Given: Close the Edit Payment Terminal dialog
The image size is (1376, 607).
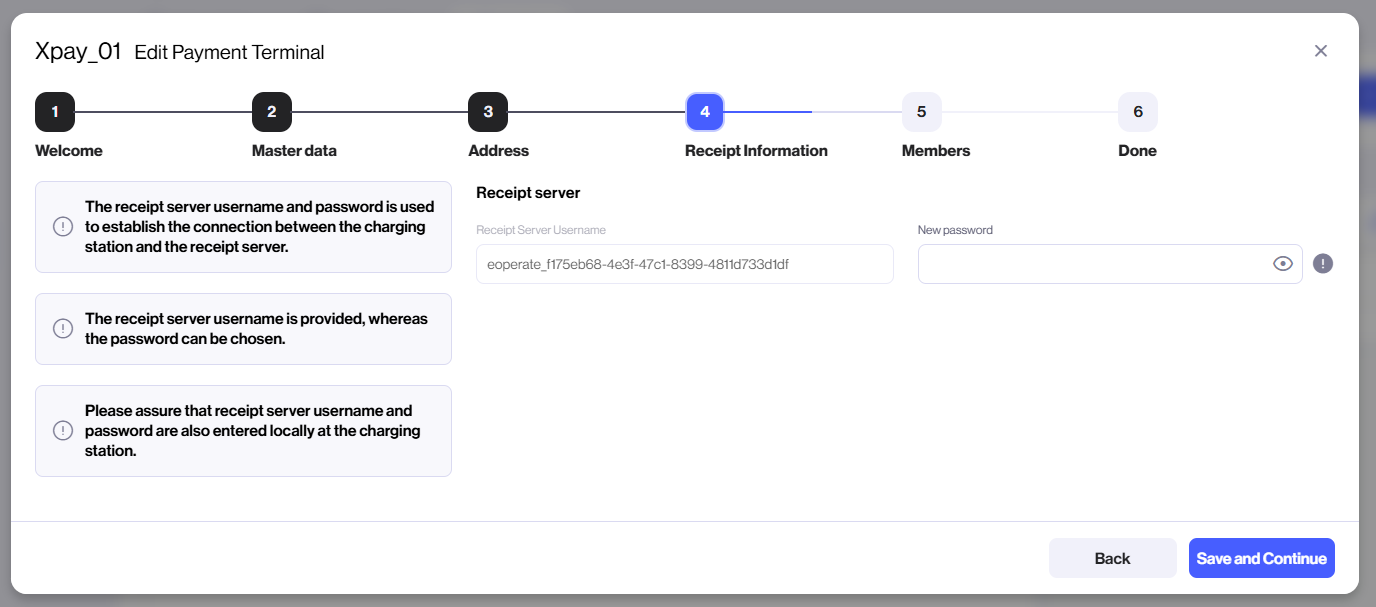Looking at the screenshot, I should [1321, 51].
